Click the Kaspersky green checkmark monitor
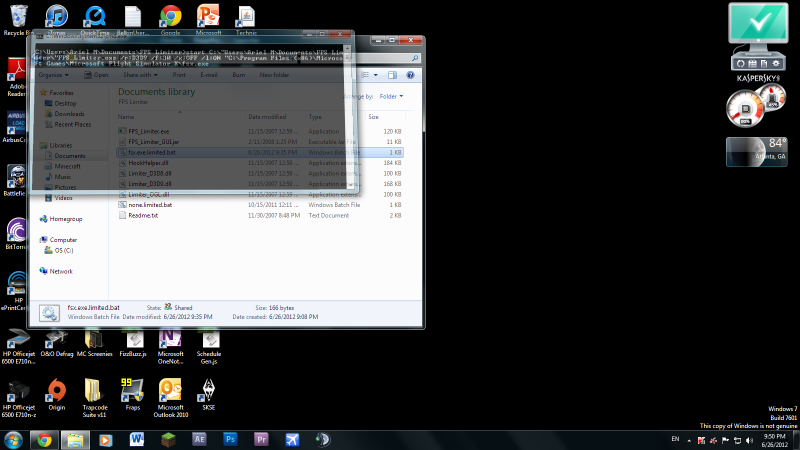Screen dimensions: 800x450 (758, 23)
